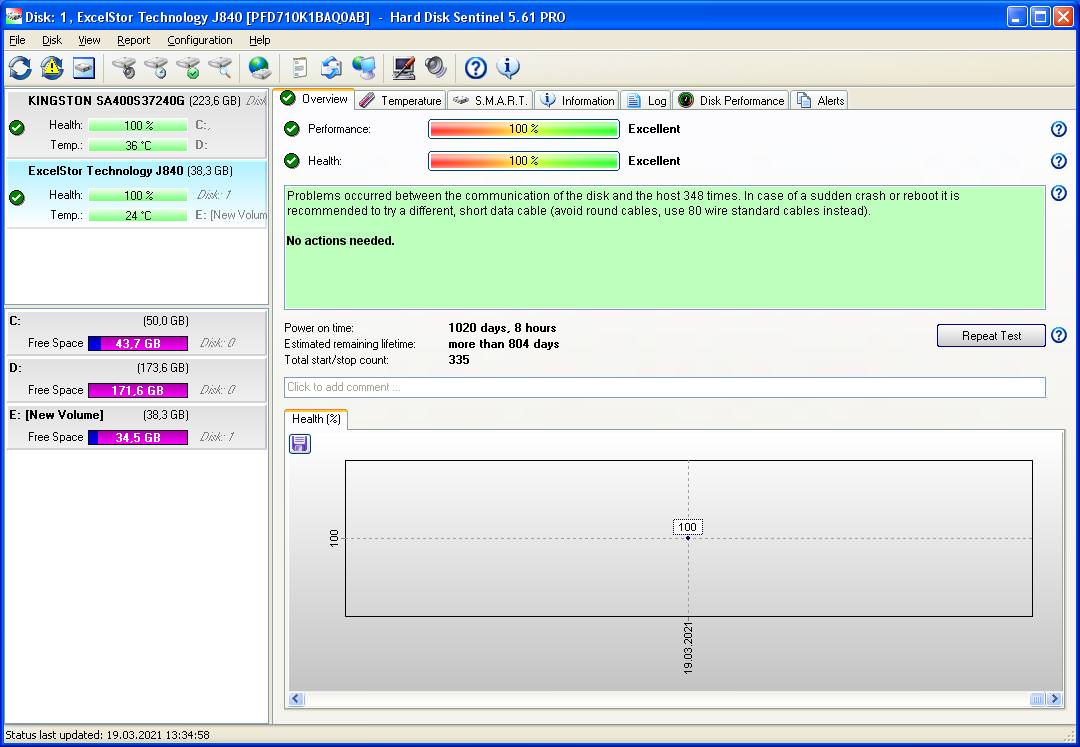Click the green check icon beside ExcelStor disk

pos(17,198)
